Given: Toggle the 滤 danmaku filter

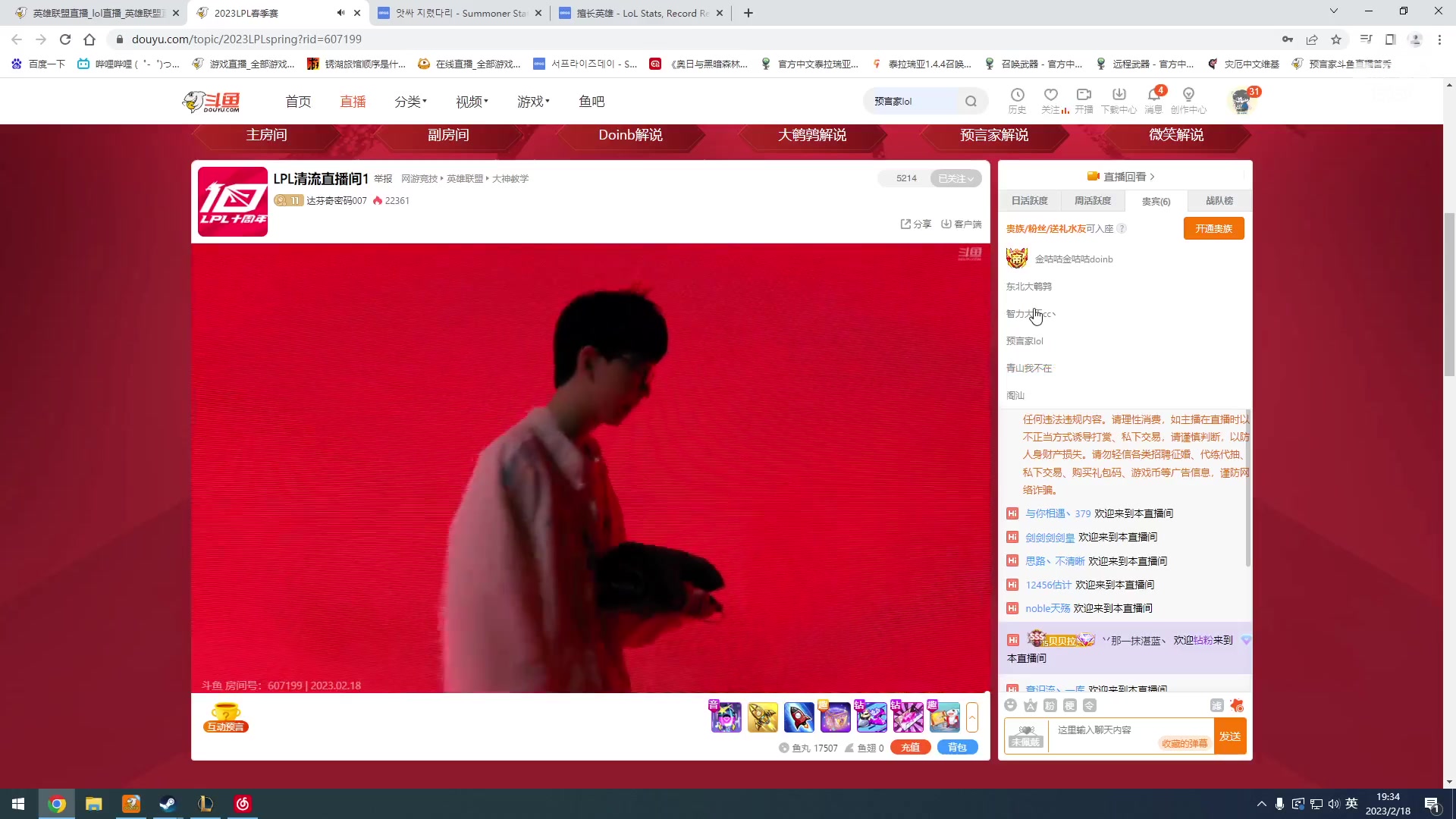Looking at the screenshot, I should click(1217, 705).
